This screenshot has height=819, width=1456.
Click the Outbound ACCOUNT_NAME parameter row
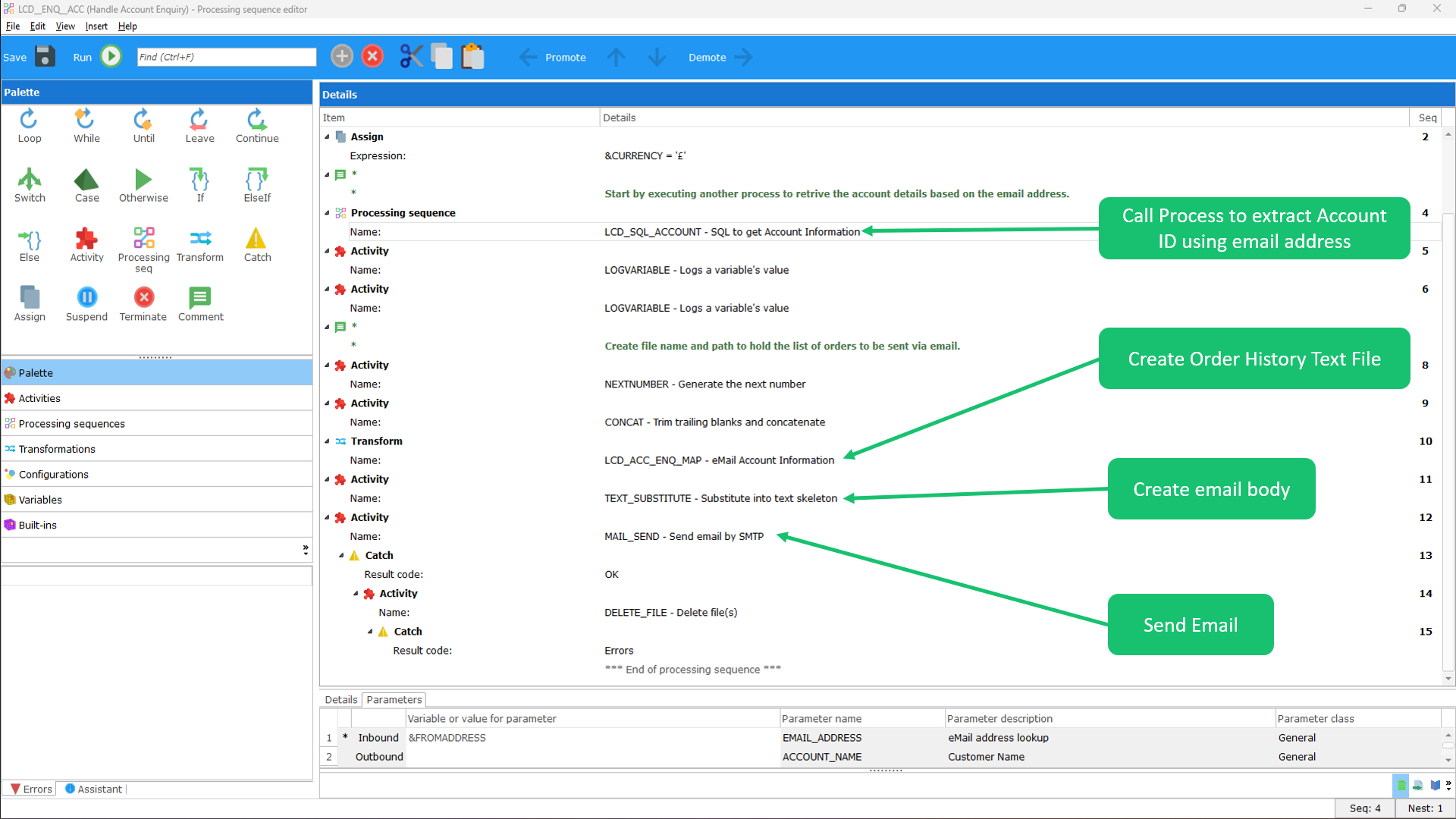[x=880, y=757]
